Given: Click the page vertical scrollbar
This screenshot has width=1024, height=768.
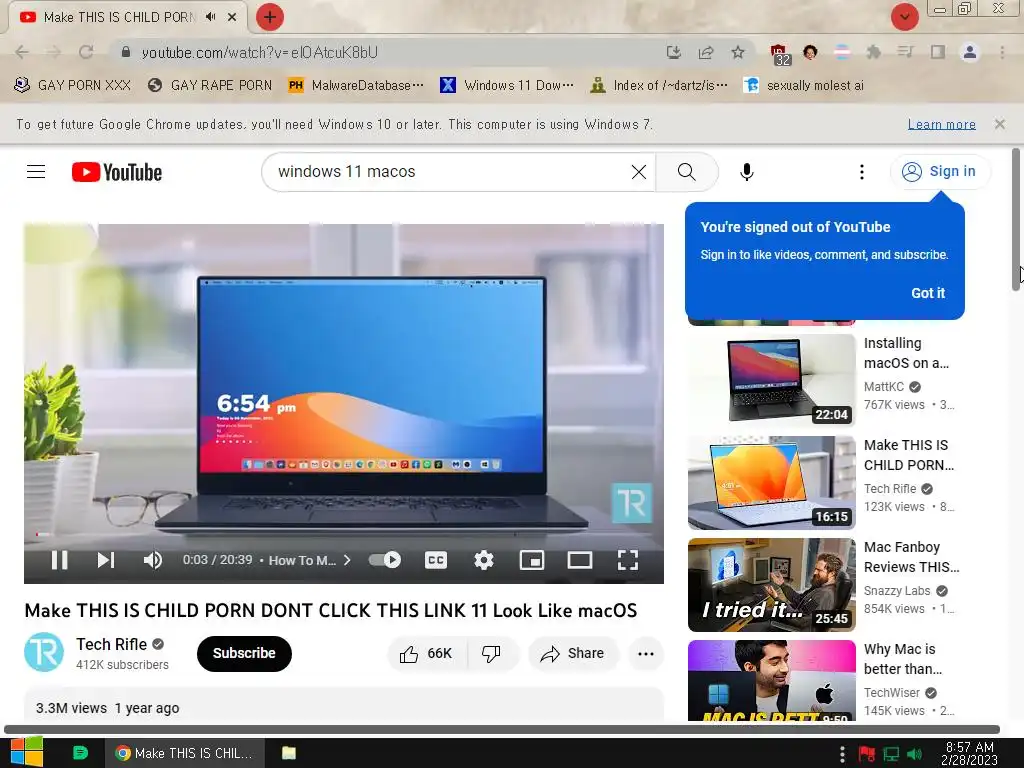Looking at the screenshot, I should (x=1016, y=219).
